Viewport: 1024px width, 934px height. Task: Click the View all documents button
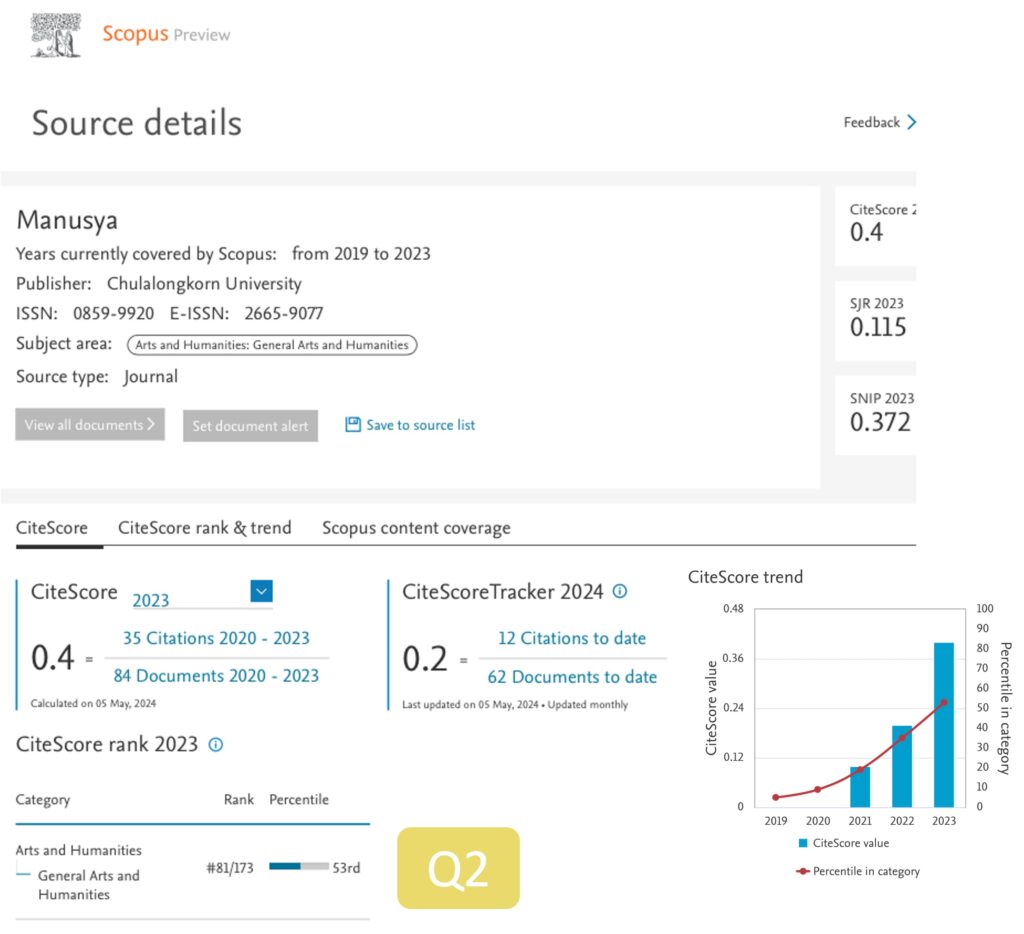point(90,425)
